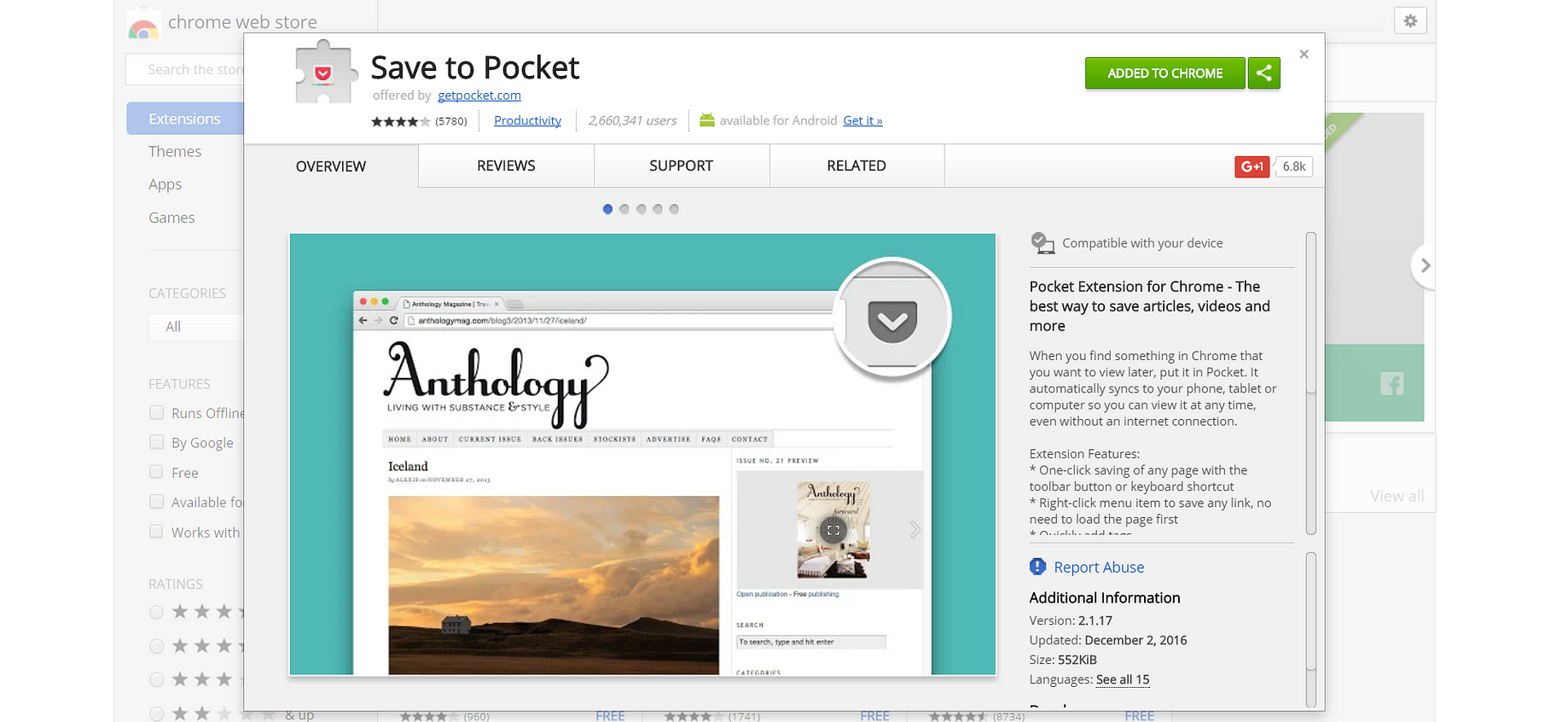Click View all in background page
The image size is (1568, 722).
click(1397, 496)
